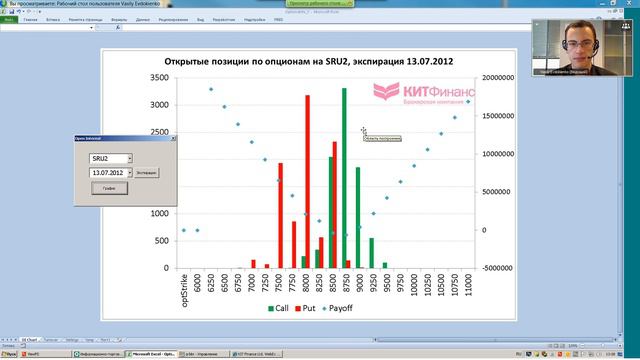This screenshot has width=640, height=360.
Task: Click the КИТ Финанс logo on chart
Action: [424, 93]
